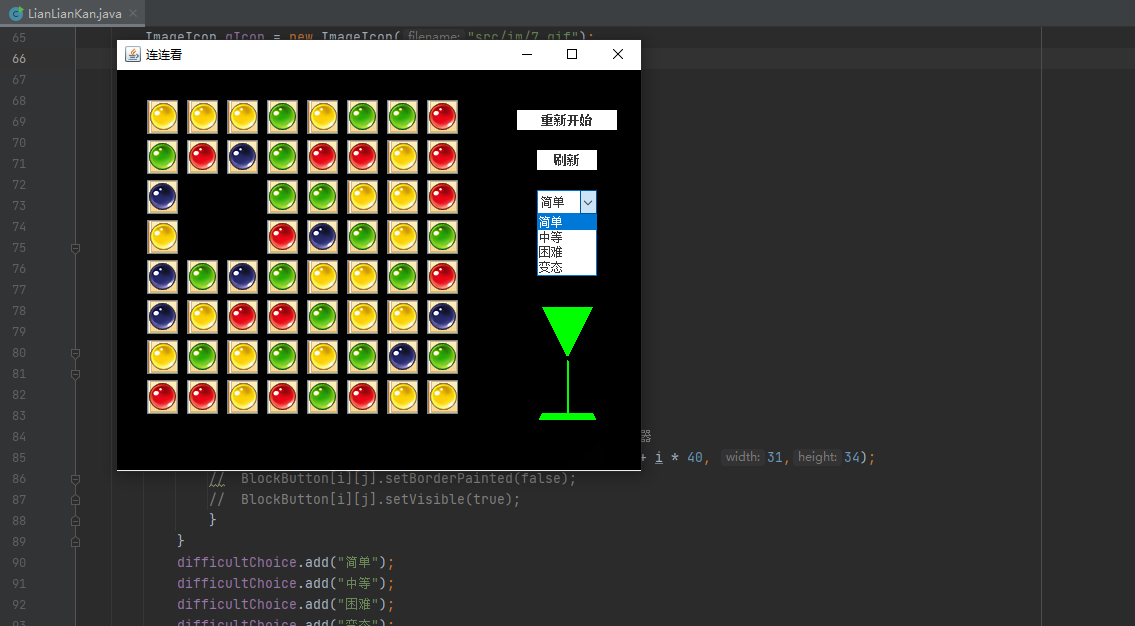Choose the yellow ball in the second row
The height and width of the screenshot is (626, 1135).
tap(403, 157)
